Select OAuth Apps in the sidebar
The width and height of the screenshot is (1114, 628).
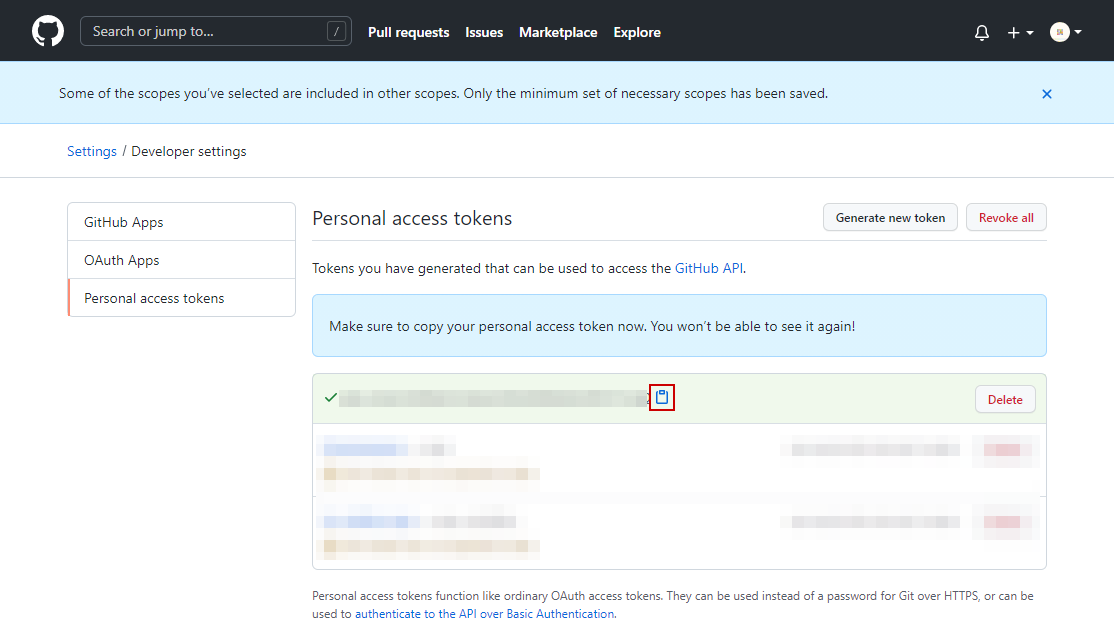pos(122,260)
